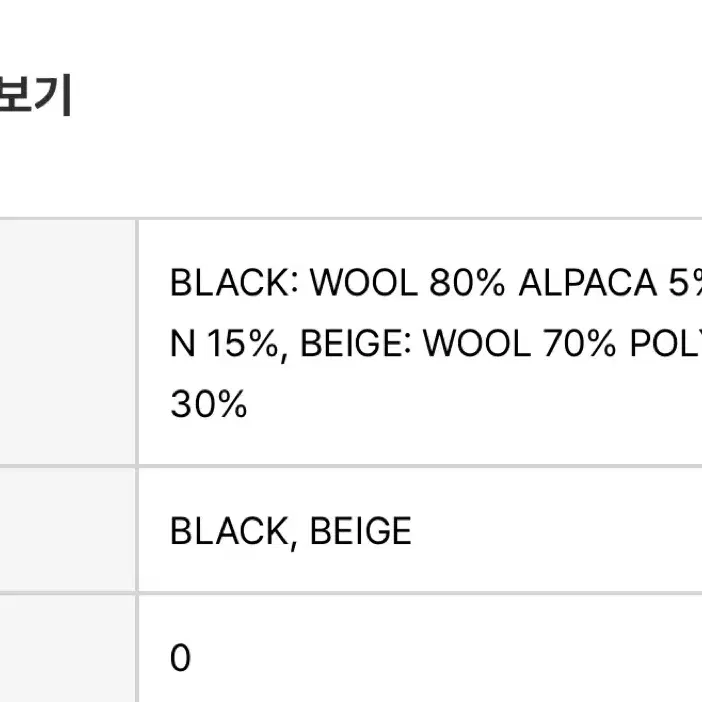
Task: Click the blank area right of BLACK, BEIGE
Action: [555, 531]
